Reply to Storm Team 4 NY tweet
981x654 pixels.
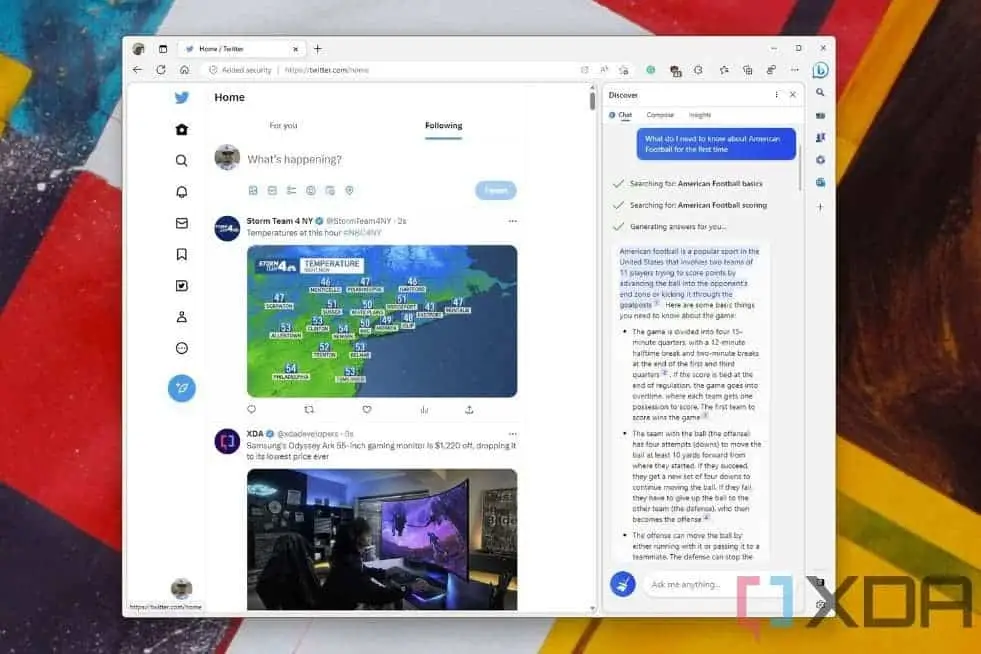[252, 409]
